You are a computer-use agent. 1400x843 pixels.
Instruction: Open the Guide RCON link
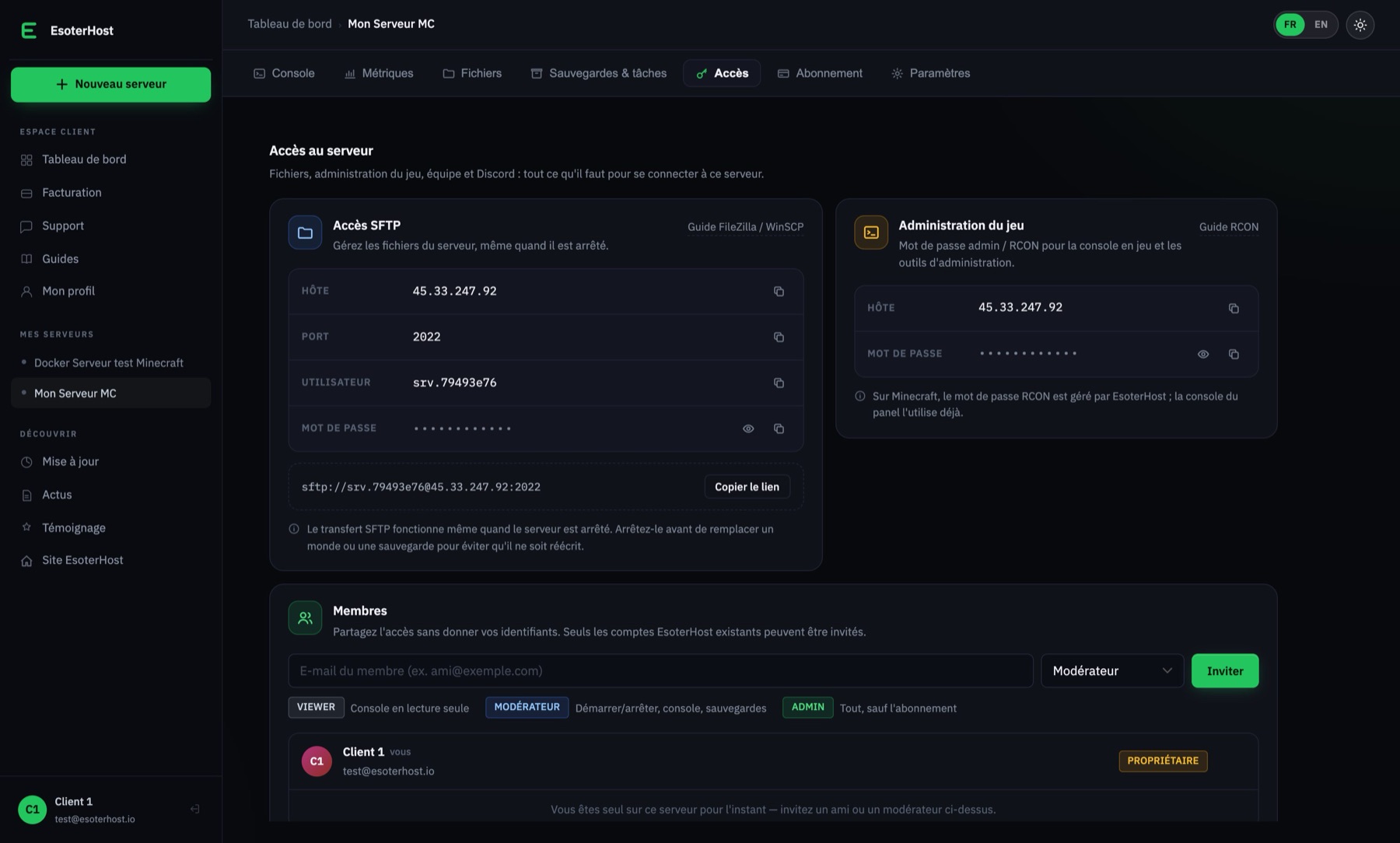point(1229,227)
